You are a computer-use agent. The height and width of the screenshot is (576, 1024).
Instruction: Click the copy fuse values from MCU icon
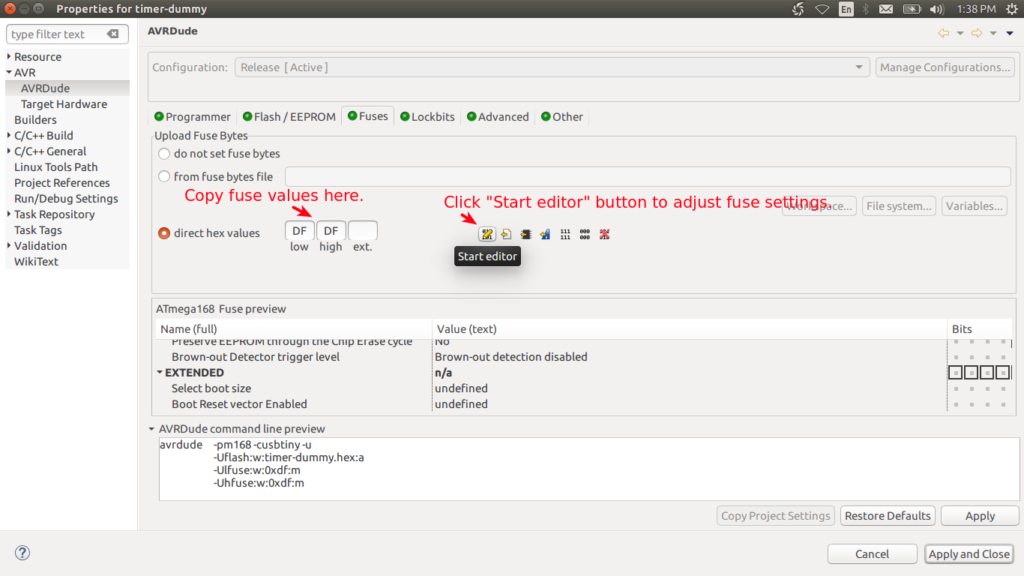[x=543, y=233]
